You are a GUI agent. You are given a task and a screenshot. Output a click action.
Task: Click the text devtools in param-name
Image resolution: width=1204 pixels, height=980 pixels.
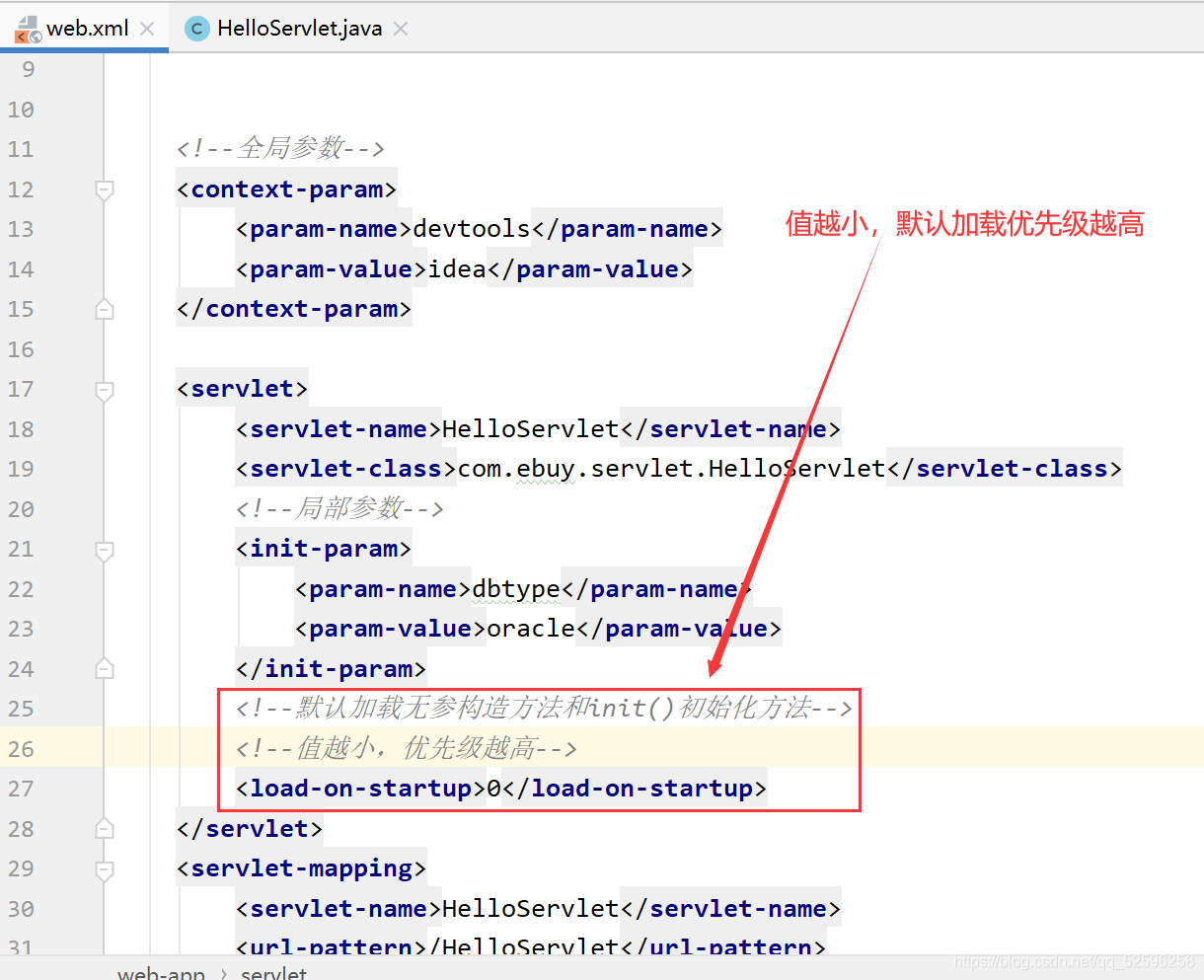point(472,229)
